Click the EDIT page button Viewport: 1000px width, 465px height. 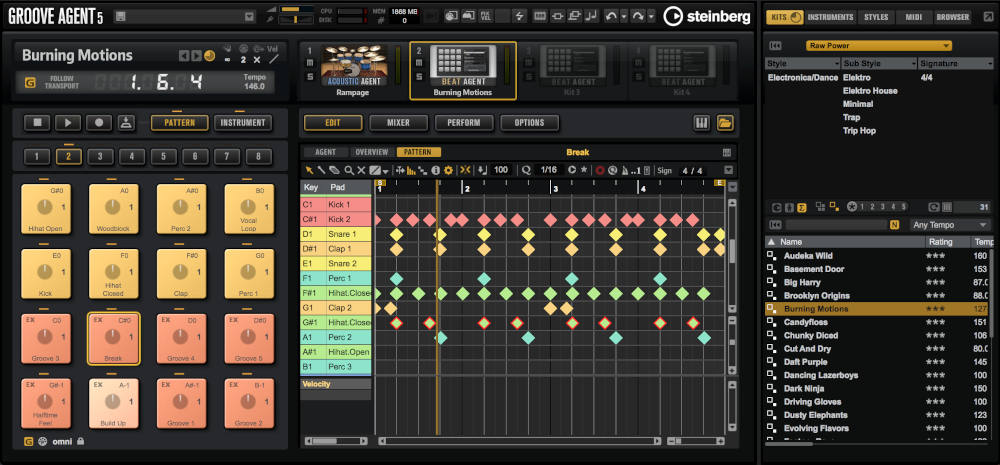(333, 122)
